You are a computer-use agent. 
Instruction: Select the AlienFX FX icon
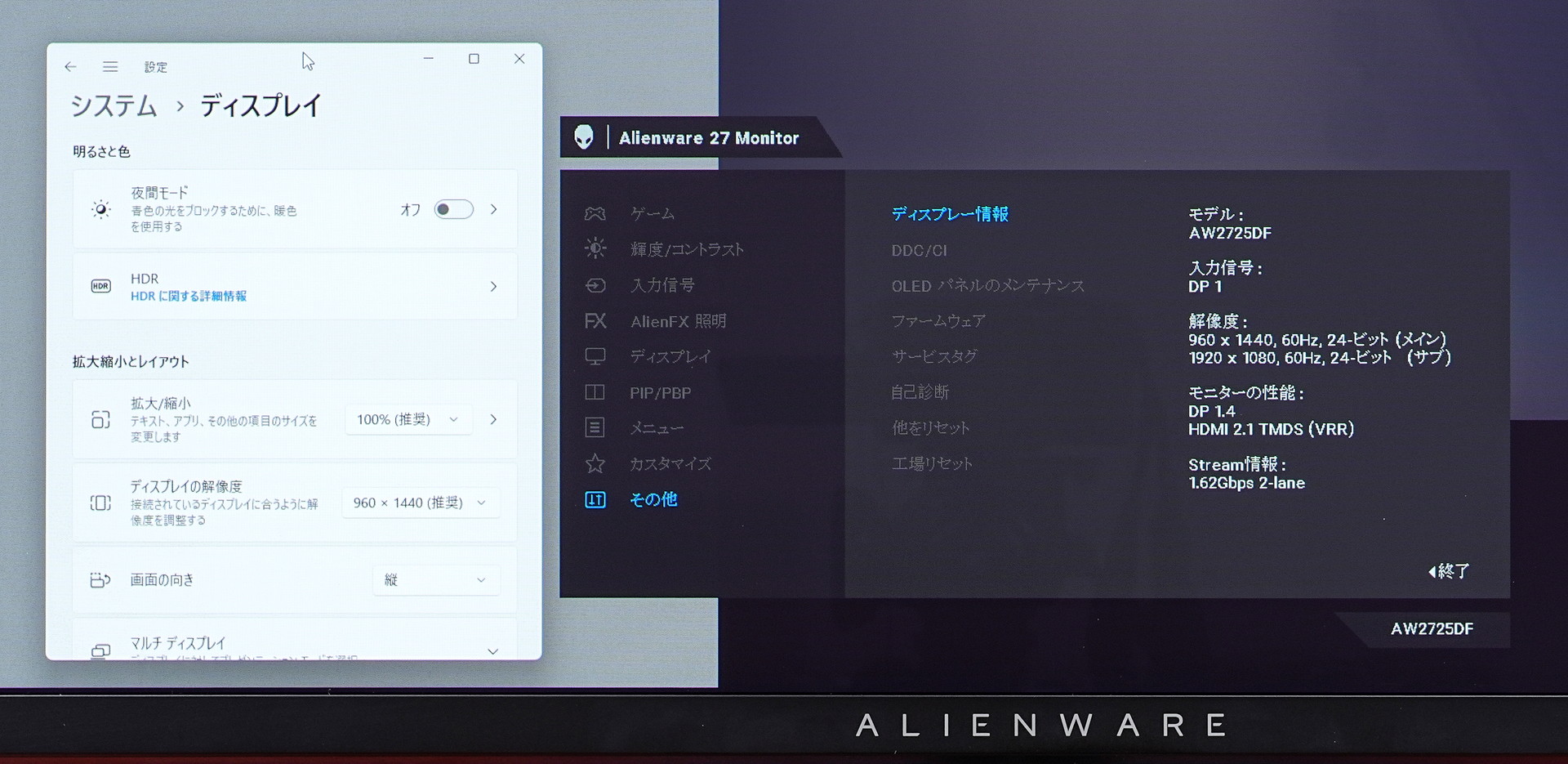[x=595, y=321]
